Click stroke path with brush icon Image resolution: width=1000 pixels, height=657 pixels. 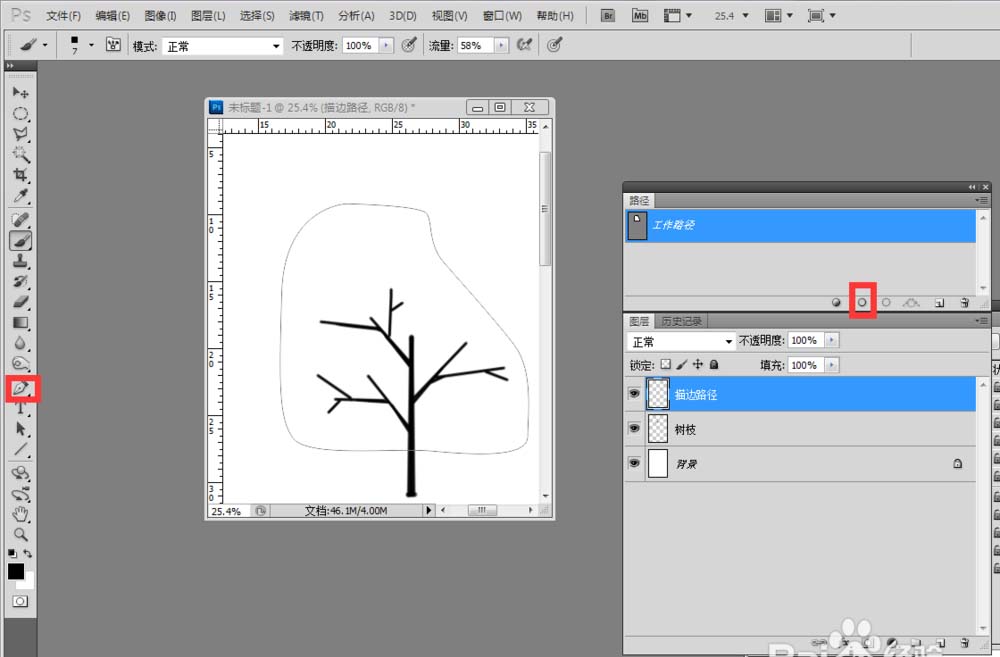pyautogui.click(x=862, y=302)
